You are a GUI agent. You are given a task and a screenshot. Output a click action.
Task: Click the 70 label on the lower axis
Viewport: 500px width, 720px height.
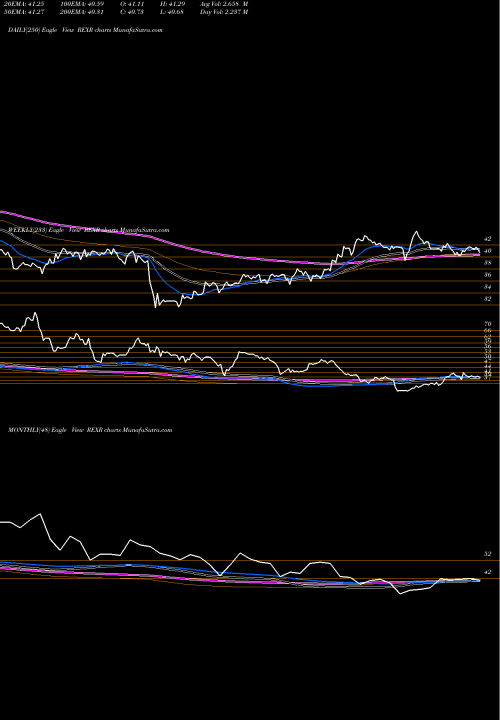(x=488, y=324)
